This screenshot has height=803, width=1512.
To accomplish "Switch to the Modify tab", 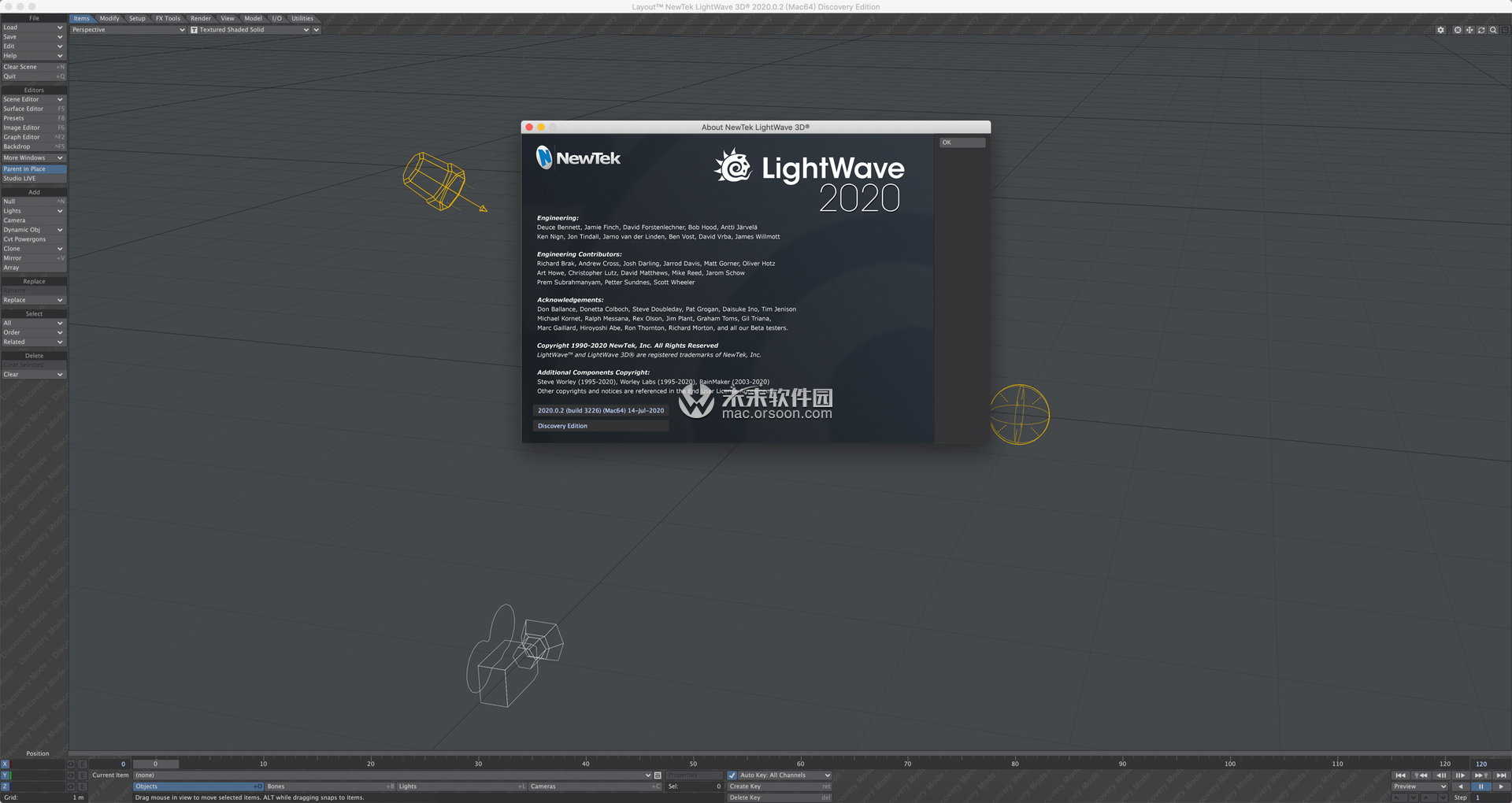I will (x=109, y=18).
